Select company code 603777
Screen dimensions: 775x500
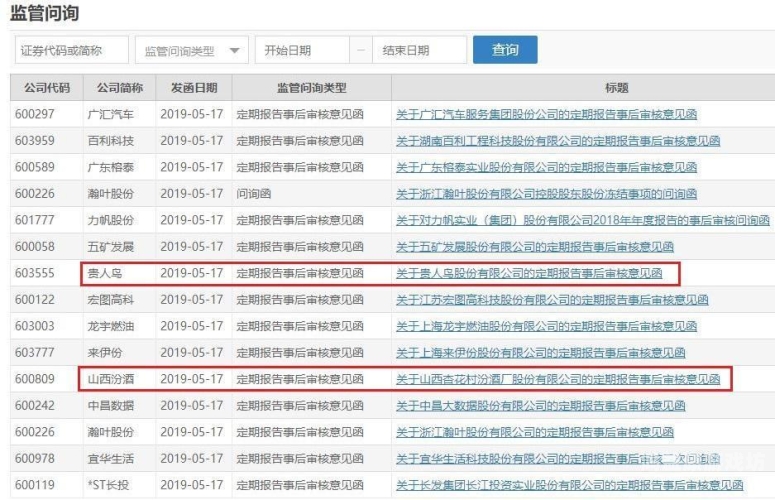pos(35,352)
